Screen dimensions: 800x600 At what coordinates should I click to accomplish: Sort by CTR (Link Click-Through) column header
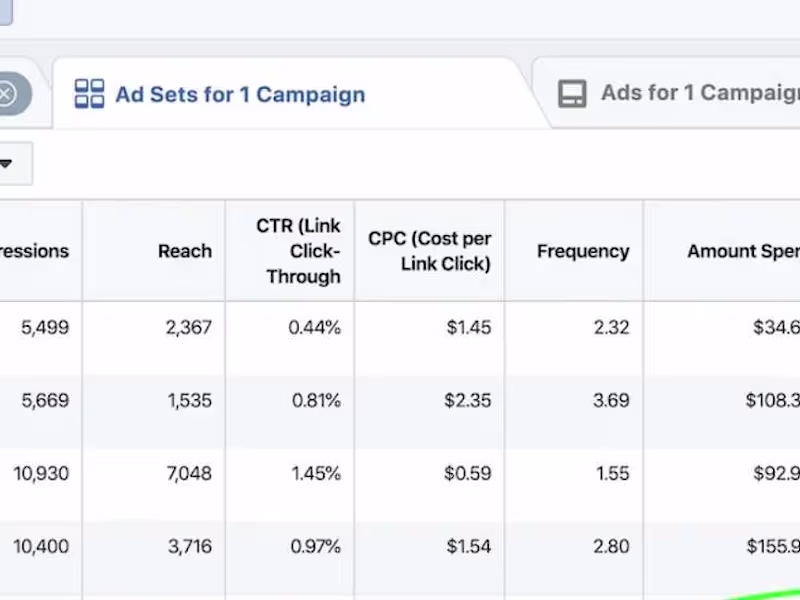[298, 251]
